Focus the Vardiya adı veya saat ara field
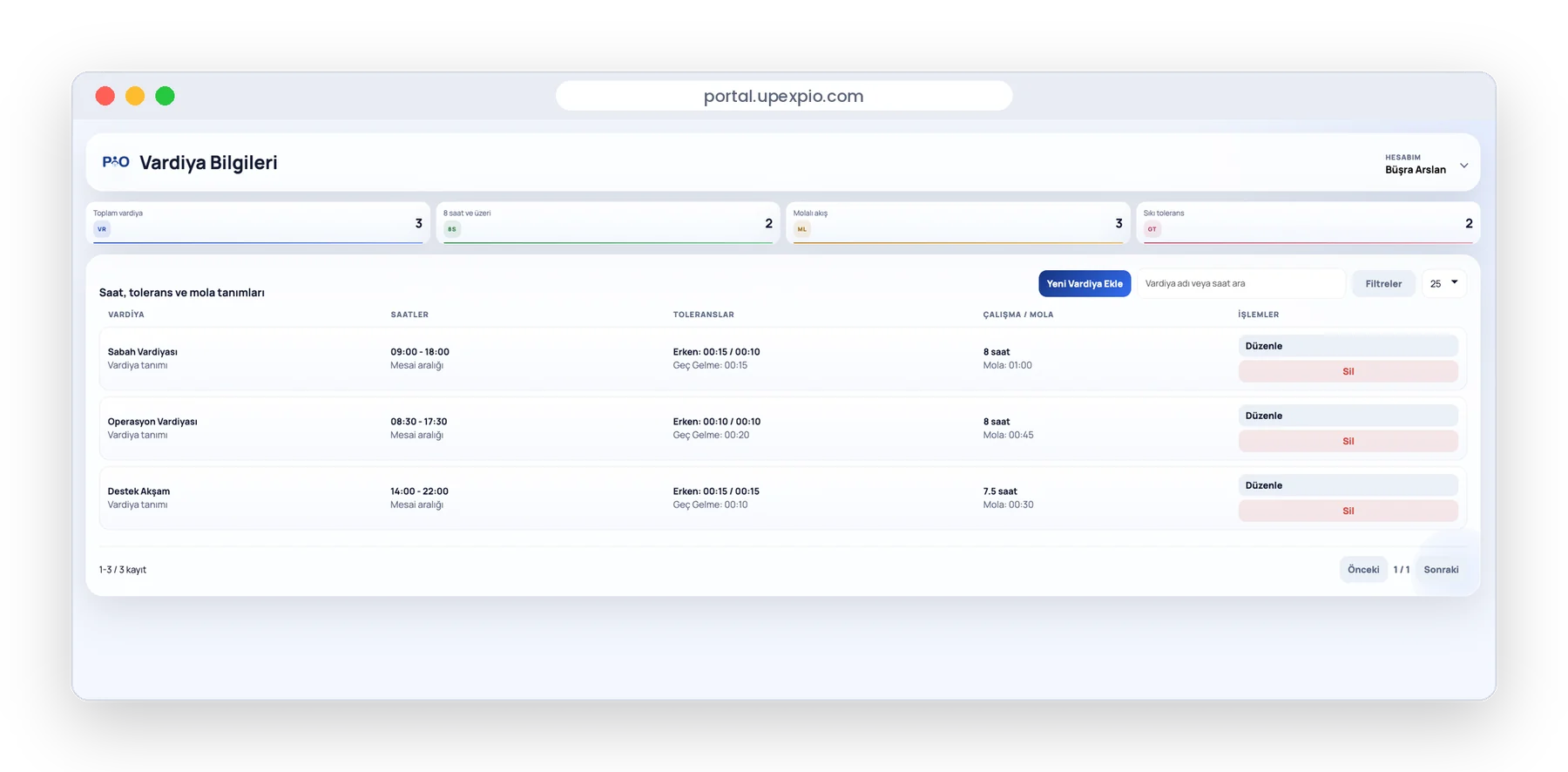Image resolution: width=1568 pixels, height=772 pixels. click(1241, 283)
